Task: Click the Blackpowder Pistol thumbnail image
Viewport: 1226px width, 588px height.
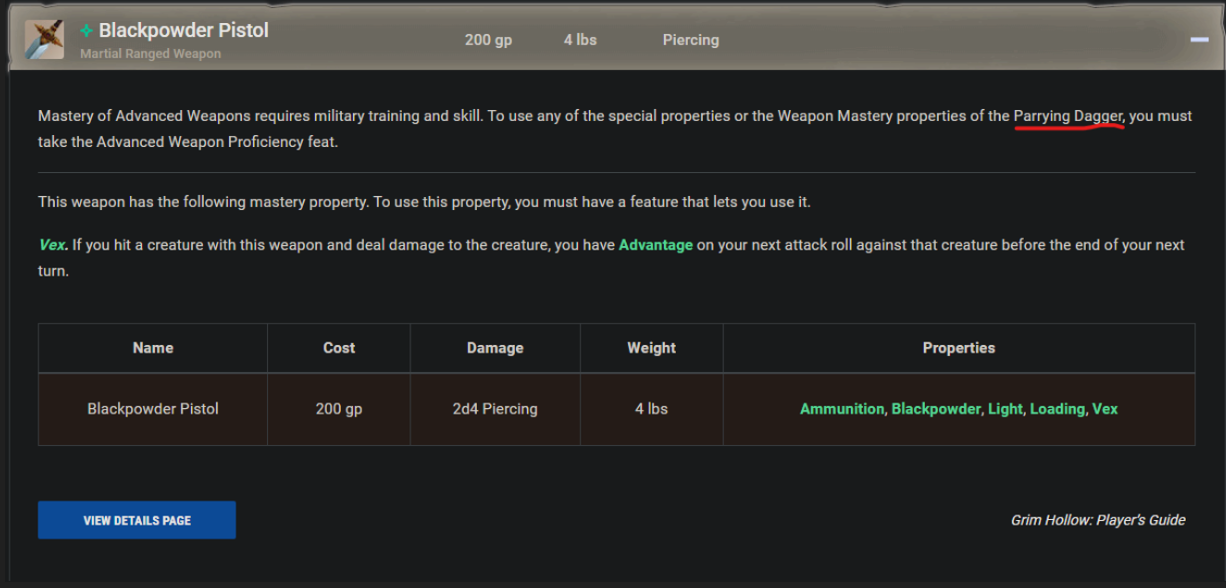Action: [x=44, y=40]
